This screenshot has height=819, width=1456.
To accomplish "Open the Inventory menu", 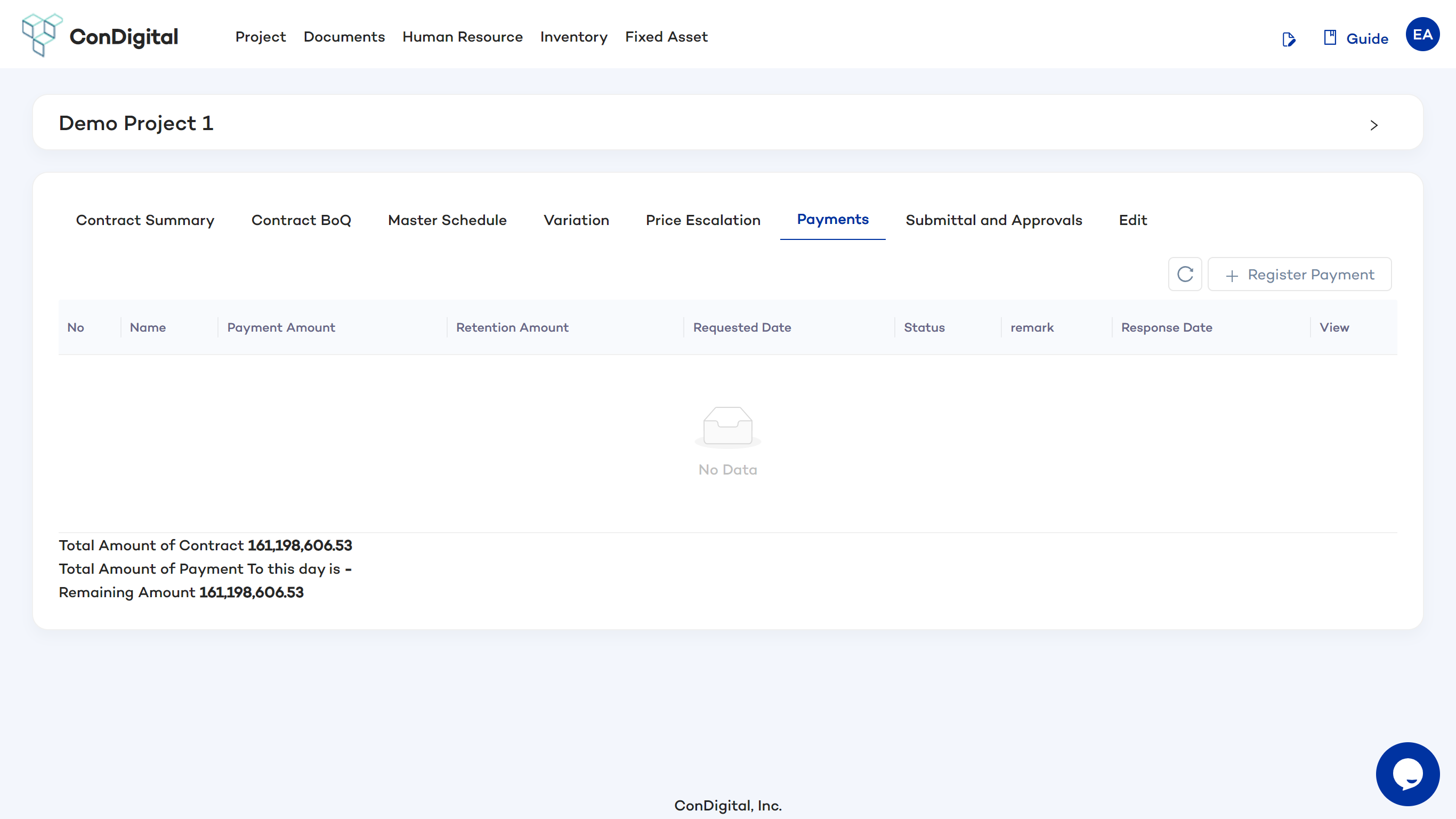I will (573, 37).
